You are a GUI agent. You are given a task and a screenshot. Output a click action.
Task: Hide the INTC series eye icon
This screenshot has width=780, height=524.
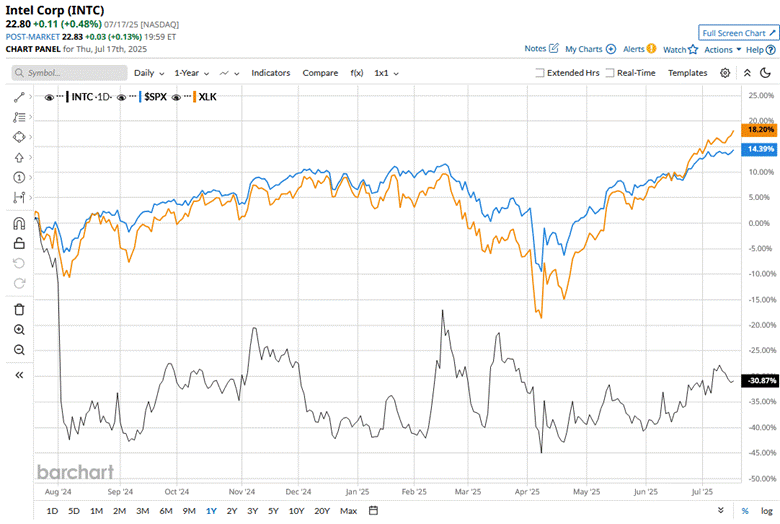[49, 98]
